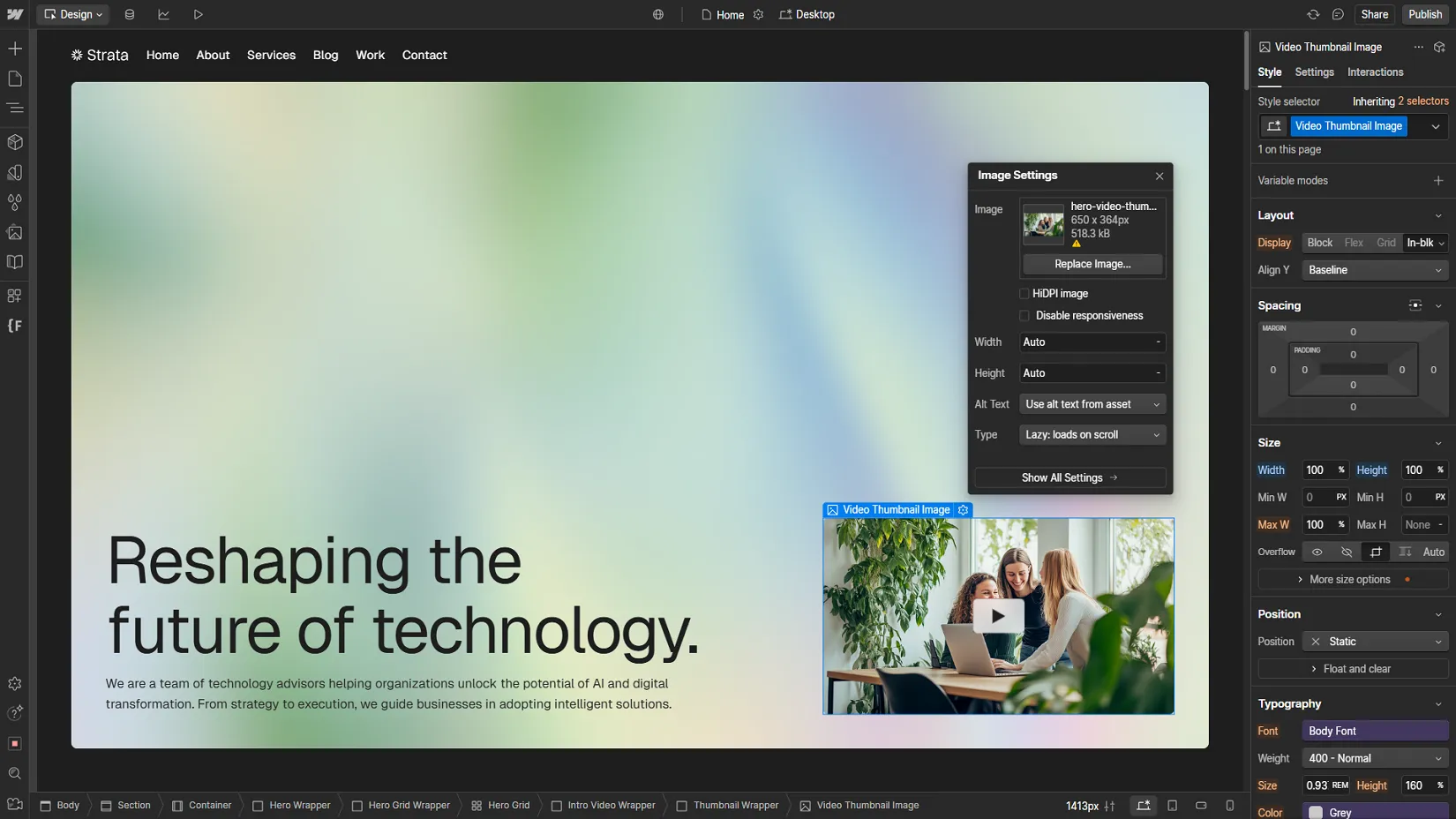Open the Pages panel
The width and height of the screenshot is (1456, 819).
point(15,79)
